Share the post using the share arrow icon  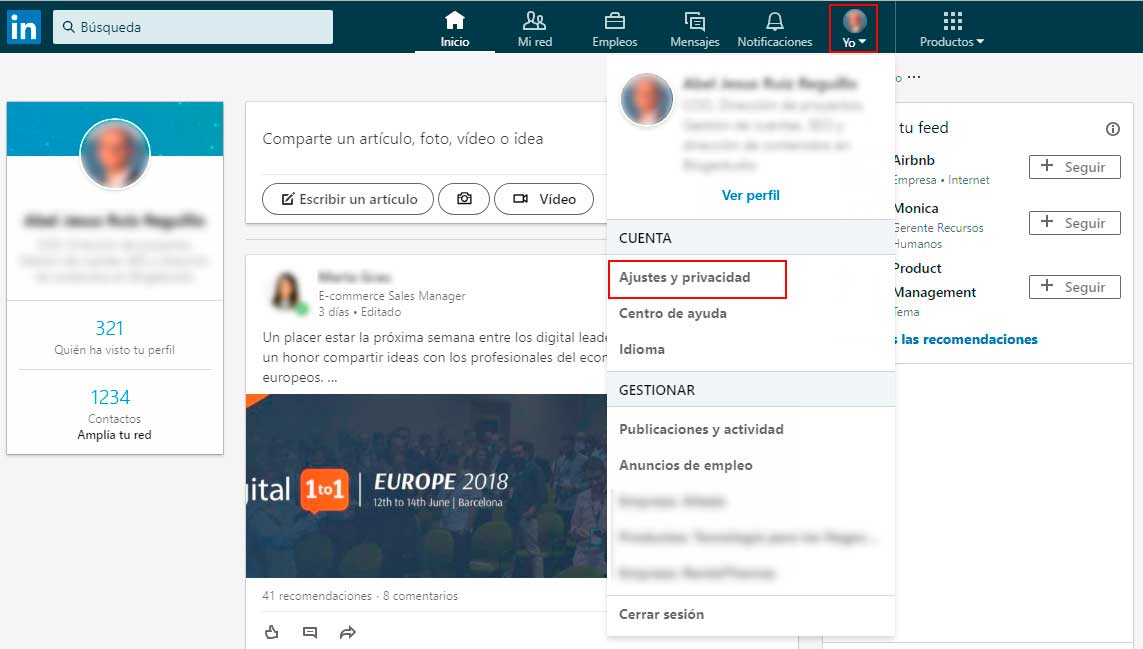(x=347, y=632)
